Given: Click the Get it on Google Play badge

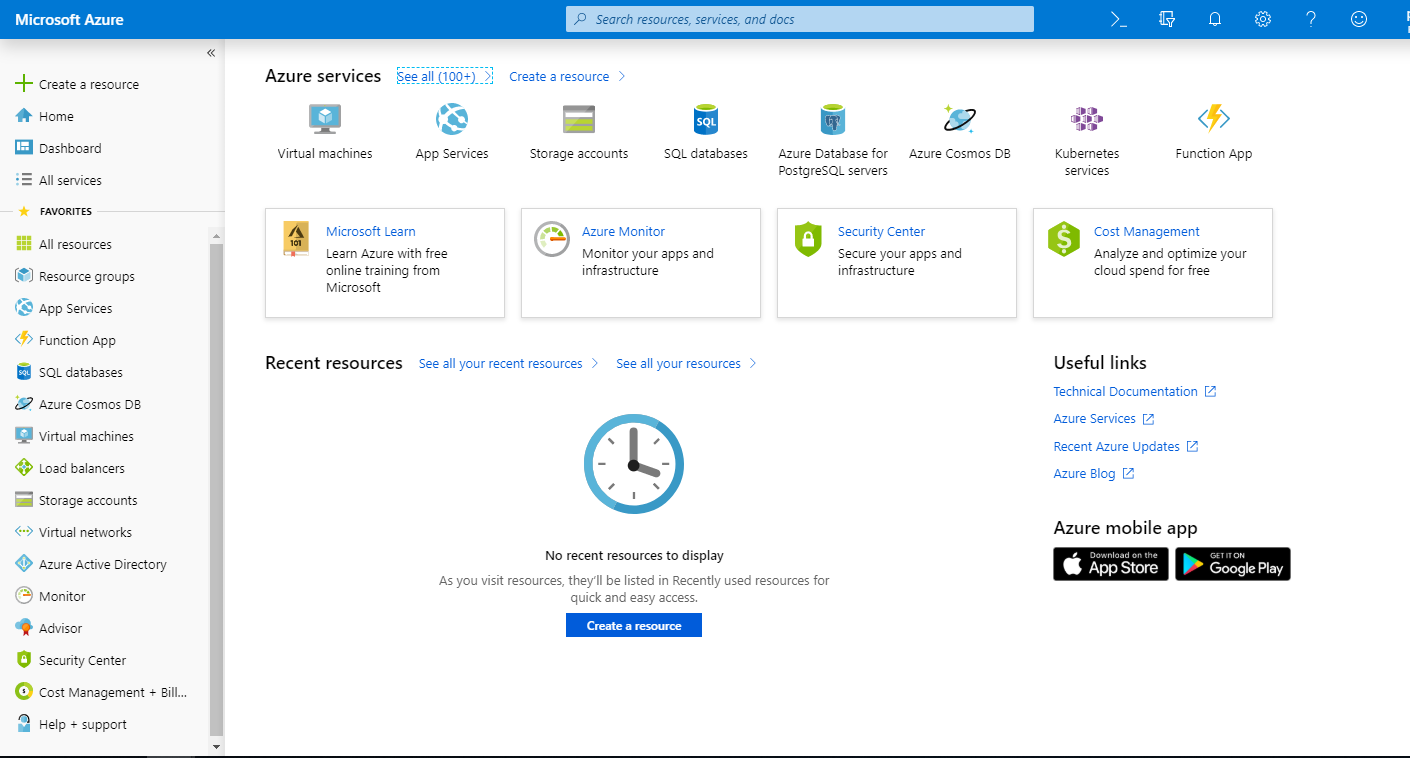Looking at the screenshot, I should click(x=1232, y=564).
